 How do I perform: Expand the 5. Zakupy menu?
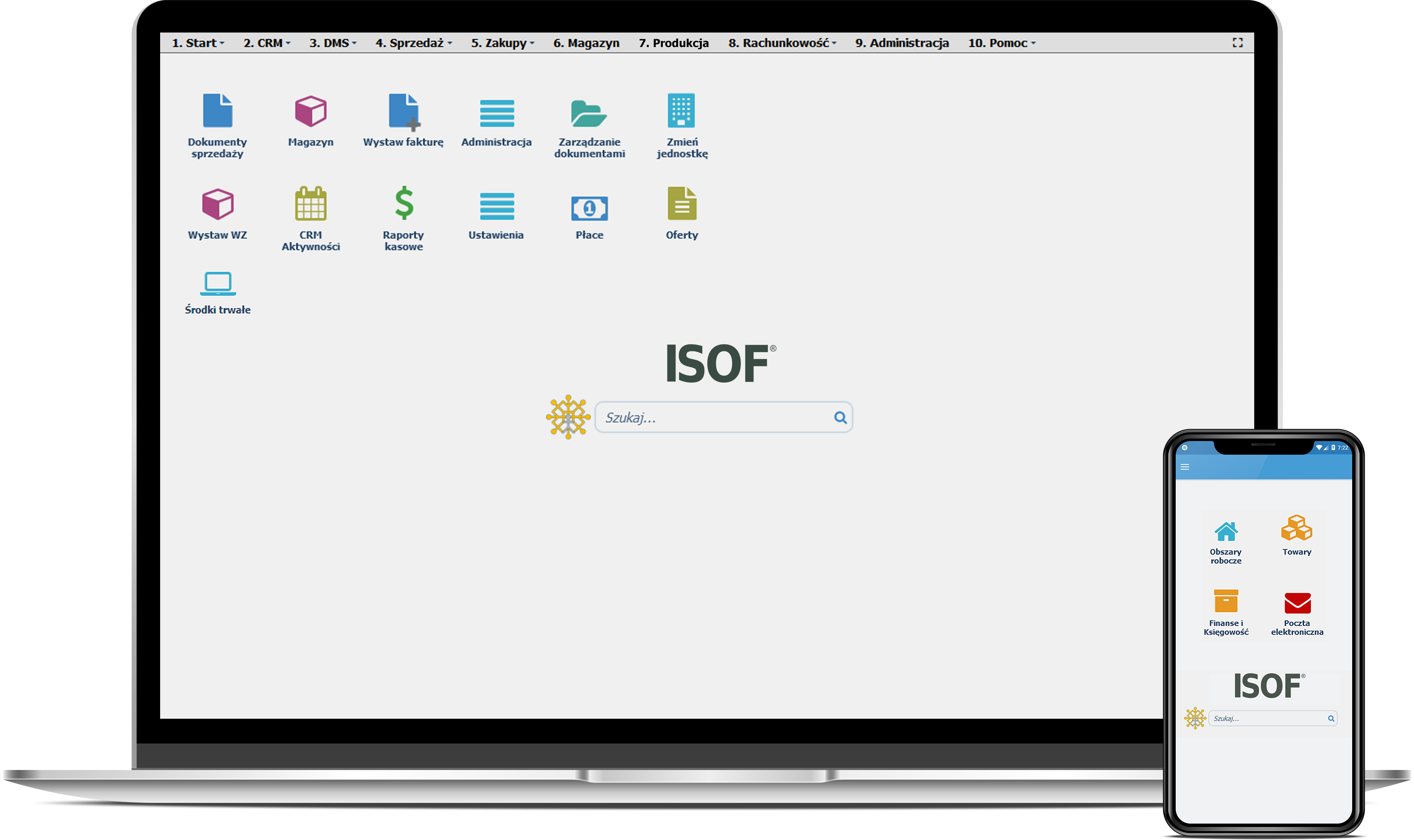click(502, 43)
